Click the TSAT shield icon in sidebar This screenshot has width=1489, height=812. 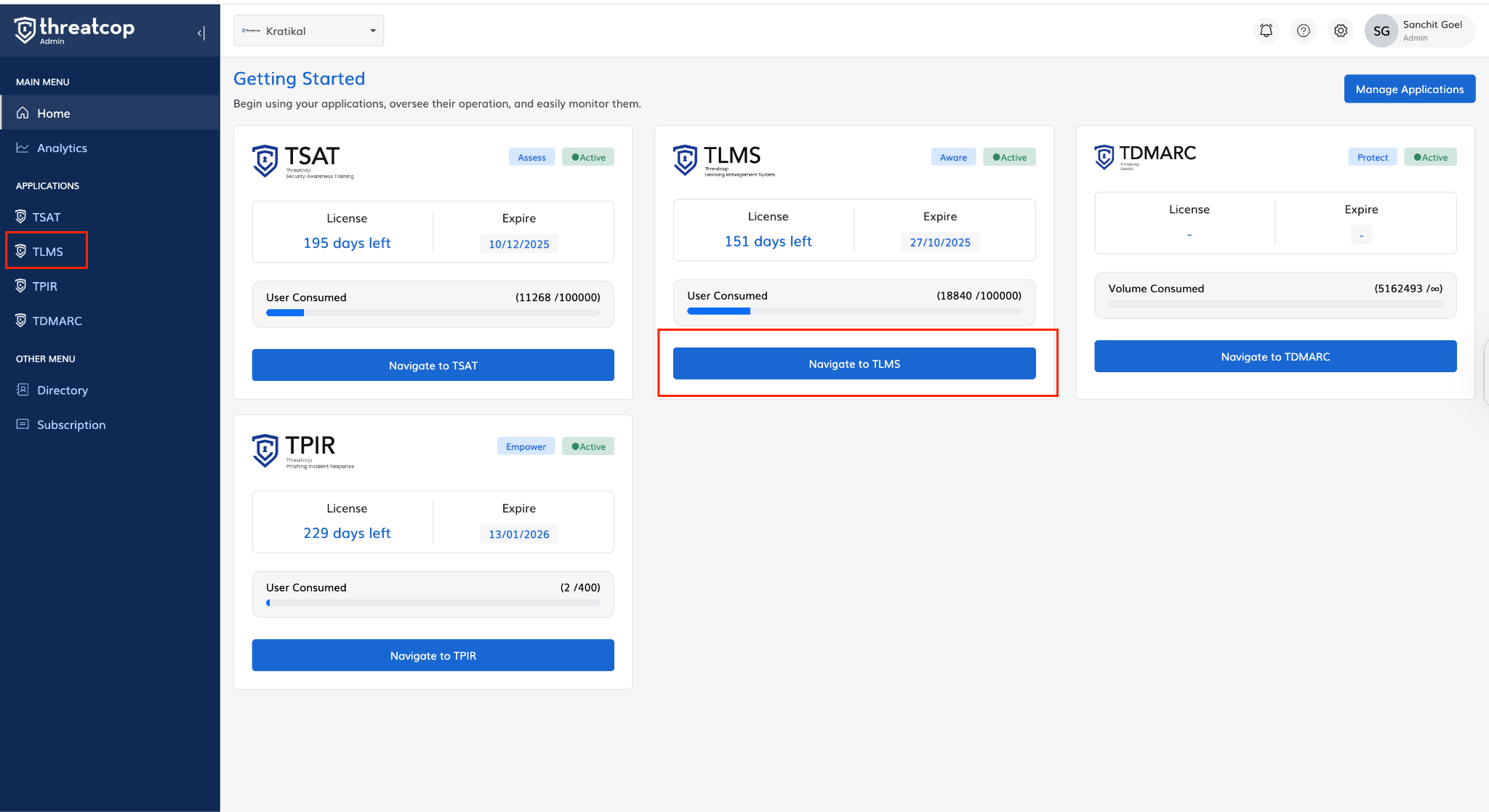click(x=21, y=217)
